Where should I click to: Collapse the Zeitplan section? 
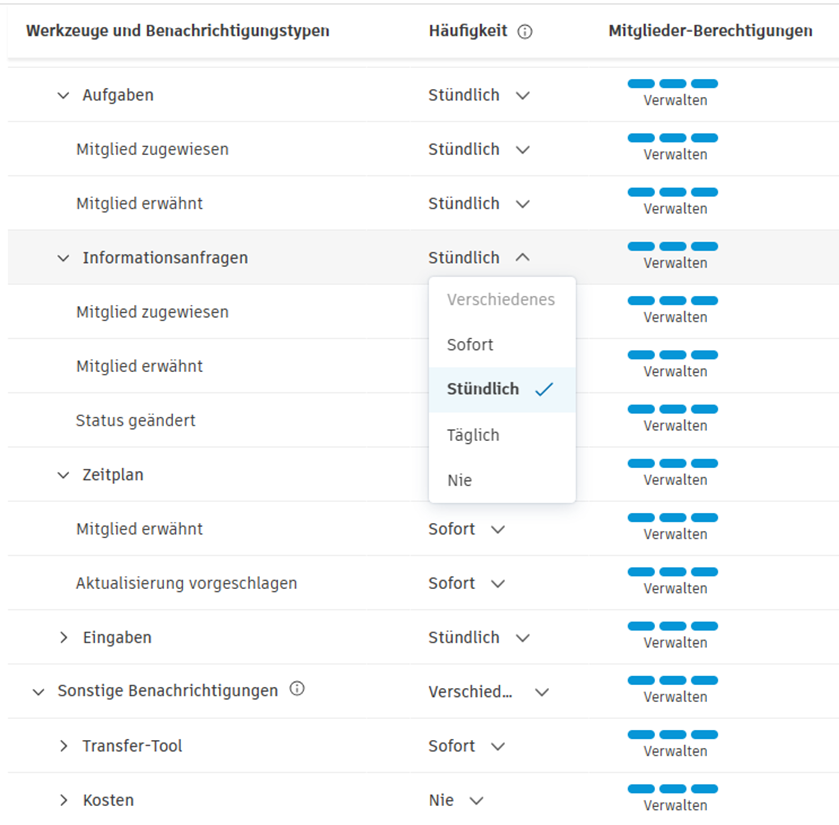point(63,475)
